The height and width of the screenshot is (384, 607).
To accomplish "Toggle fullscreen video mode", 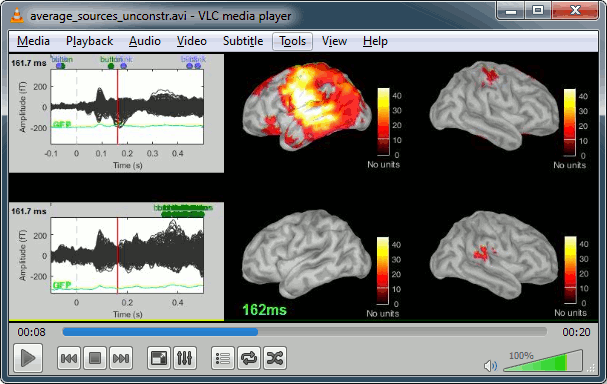I will pyautogui.click(x=159, y=358).
